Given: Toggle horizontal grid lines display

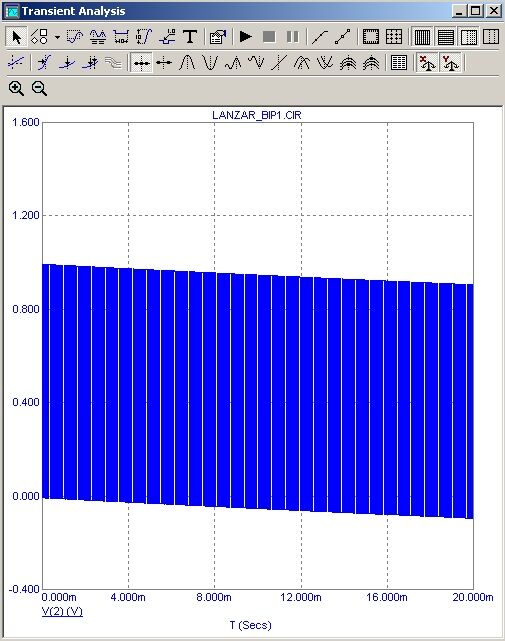Looking at the screenshot, I should click(446, 37).
